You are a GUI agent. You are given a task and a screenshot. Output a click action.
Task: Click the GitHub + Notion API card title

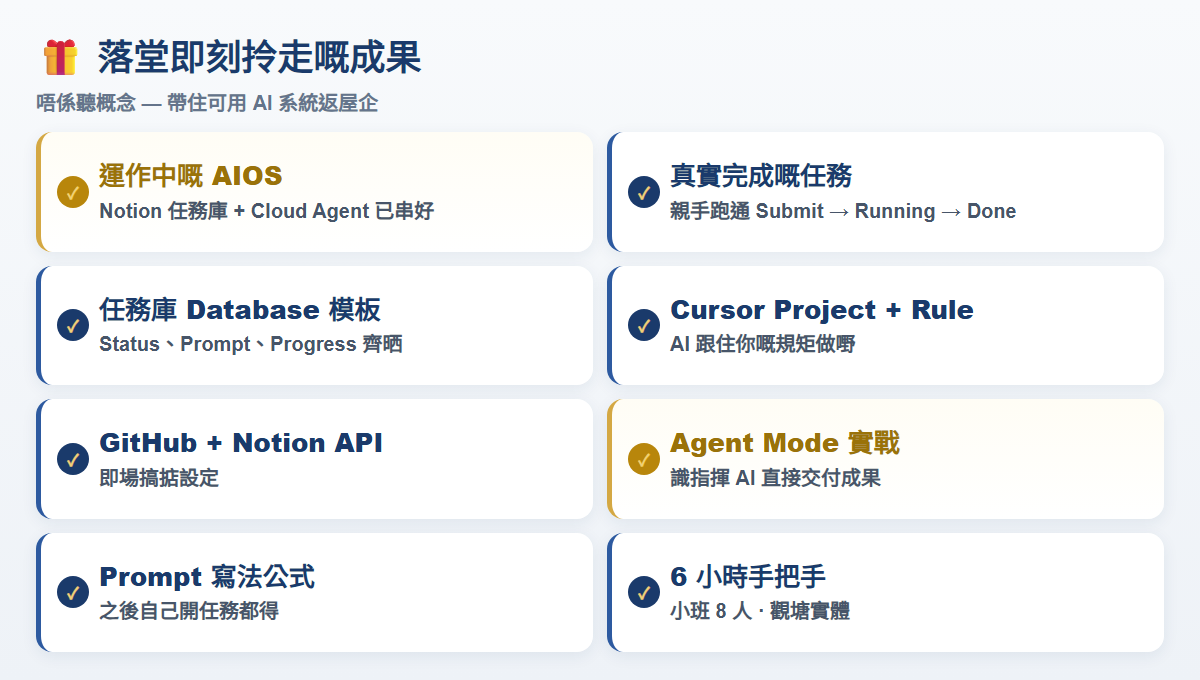click(x=241, y=443)
